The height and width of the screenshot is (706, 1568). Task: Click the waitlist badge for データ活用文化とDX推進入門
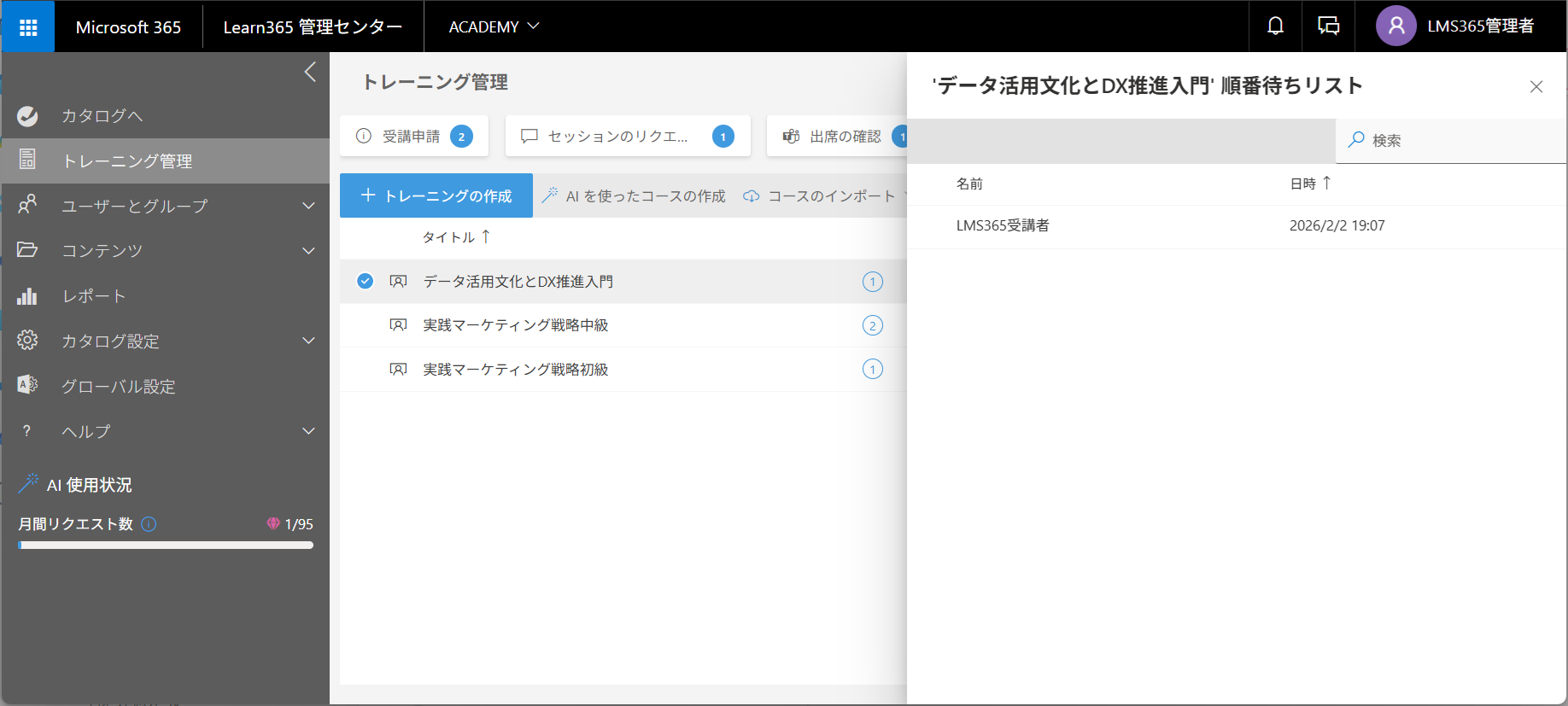873,282
